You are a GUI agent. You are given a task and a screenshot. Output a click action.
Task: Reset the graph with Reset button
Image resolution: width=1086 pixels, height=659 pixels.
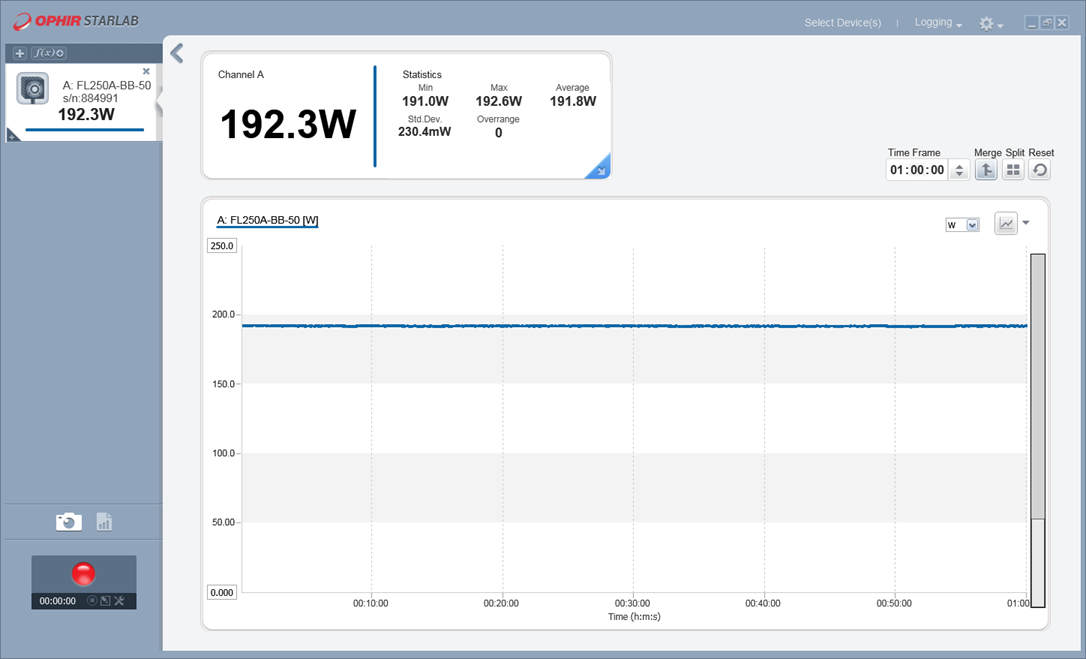point(1040,170)
